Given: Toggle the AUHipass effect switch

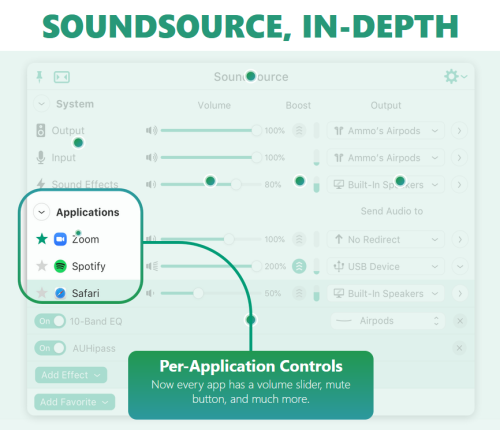Looking at the screenshot, I should point(50,348).
